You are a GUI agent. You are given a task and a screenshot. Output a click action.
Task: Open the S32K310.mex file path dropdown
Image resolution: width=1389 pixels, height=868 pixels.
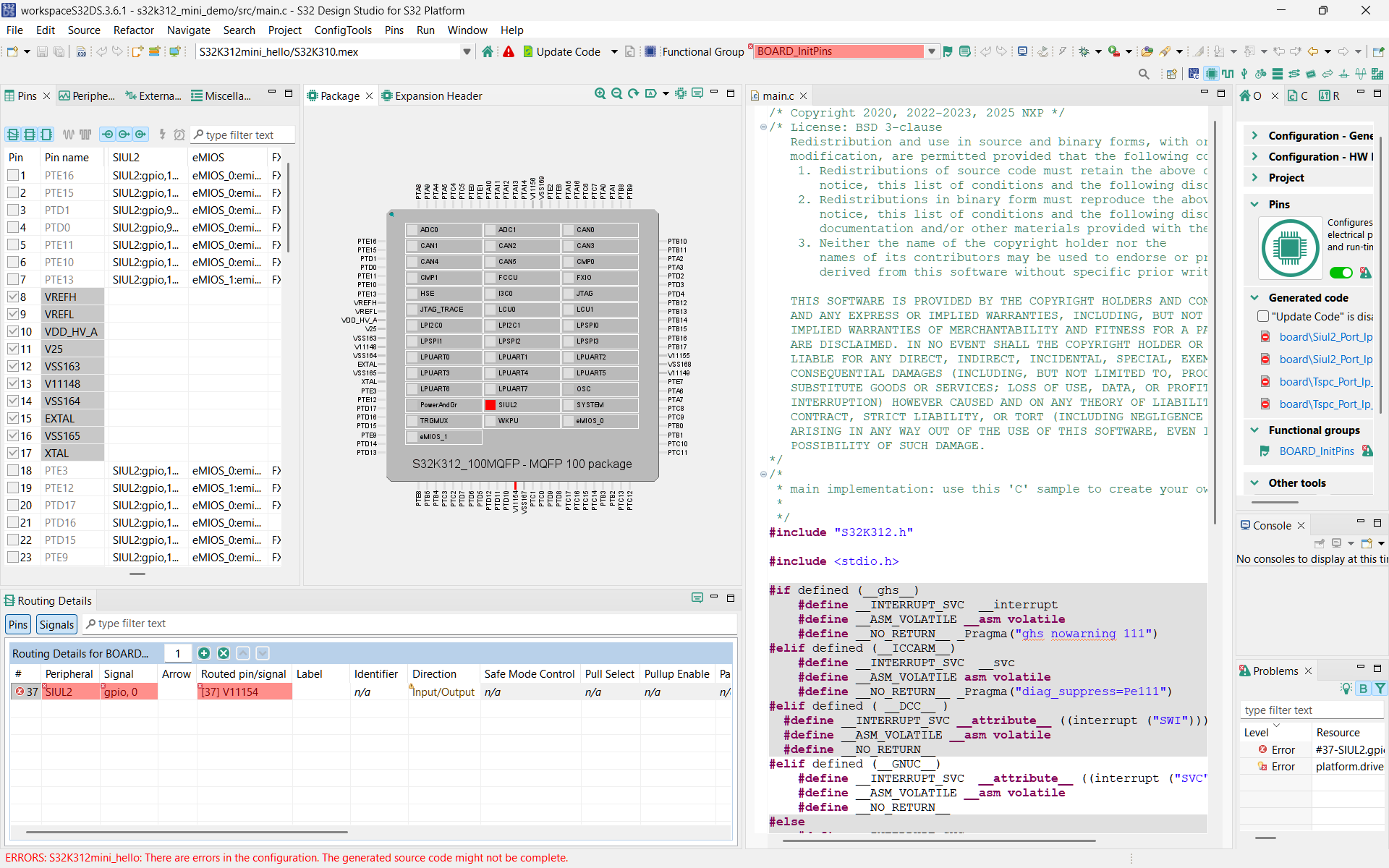pyautogui.click(x=467, y=51)
